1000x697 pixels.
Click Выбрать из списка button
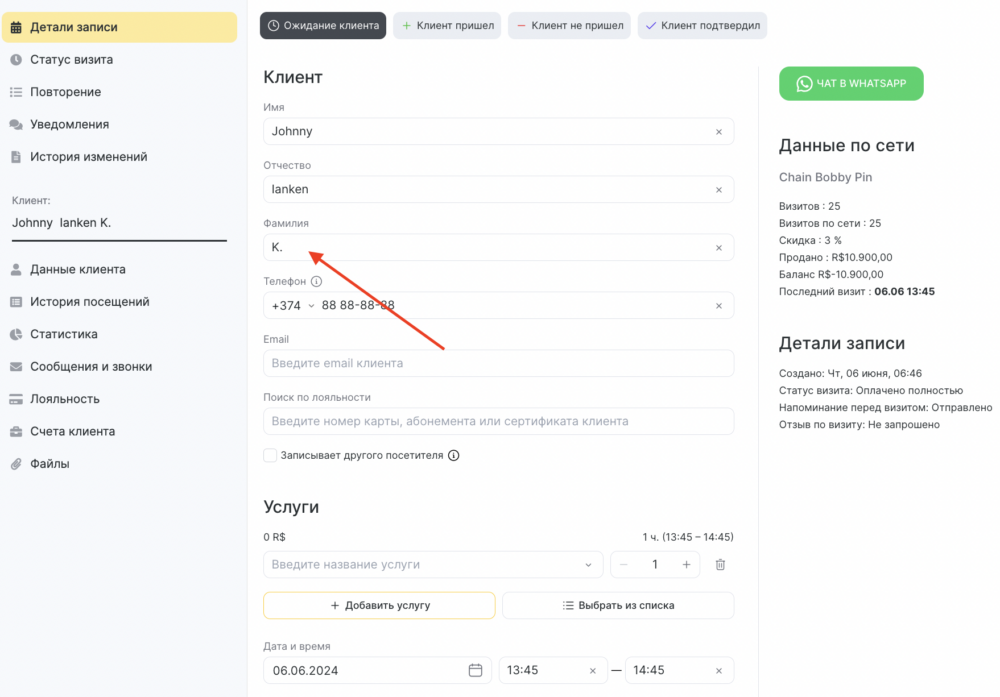point(618,605)
